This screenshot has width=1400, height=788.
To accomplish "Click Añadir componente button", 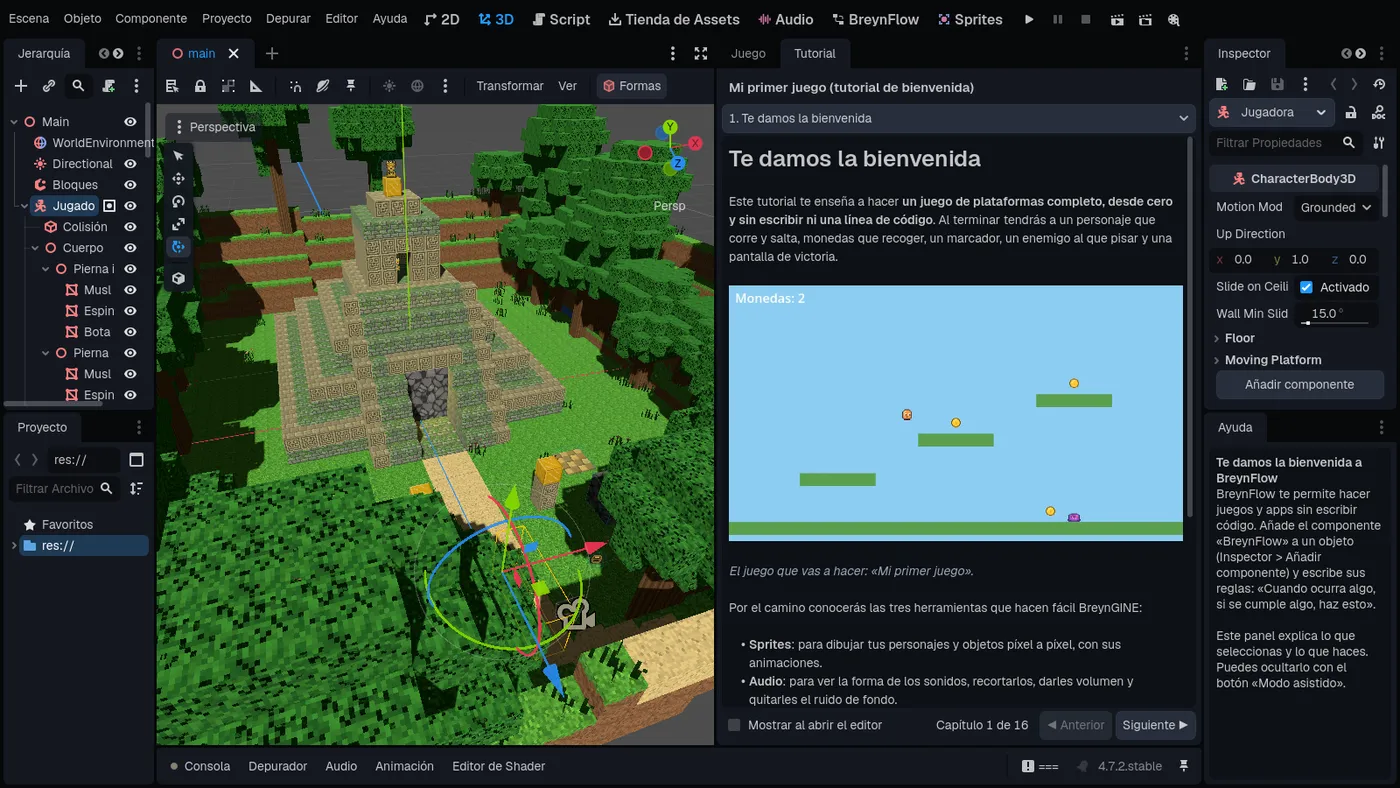I will 1299,384.
